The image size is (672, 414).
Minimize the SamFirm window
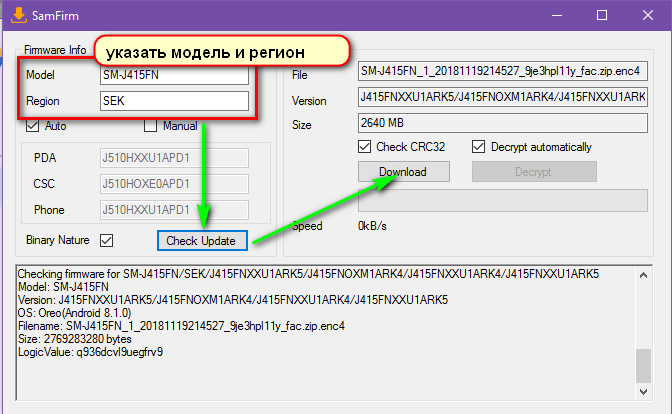click(557, 16)
